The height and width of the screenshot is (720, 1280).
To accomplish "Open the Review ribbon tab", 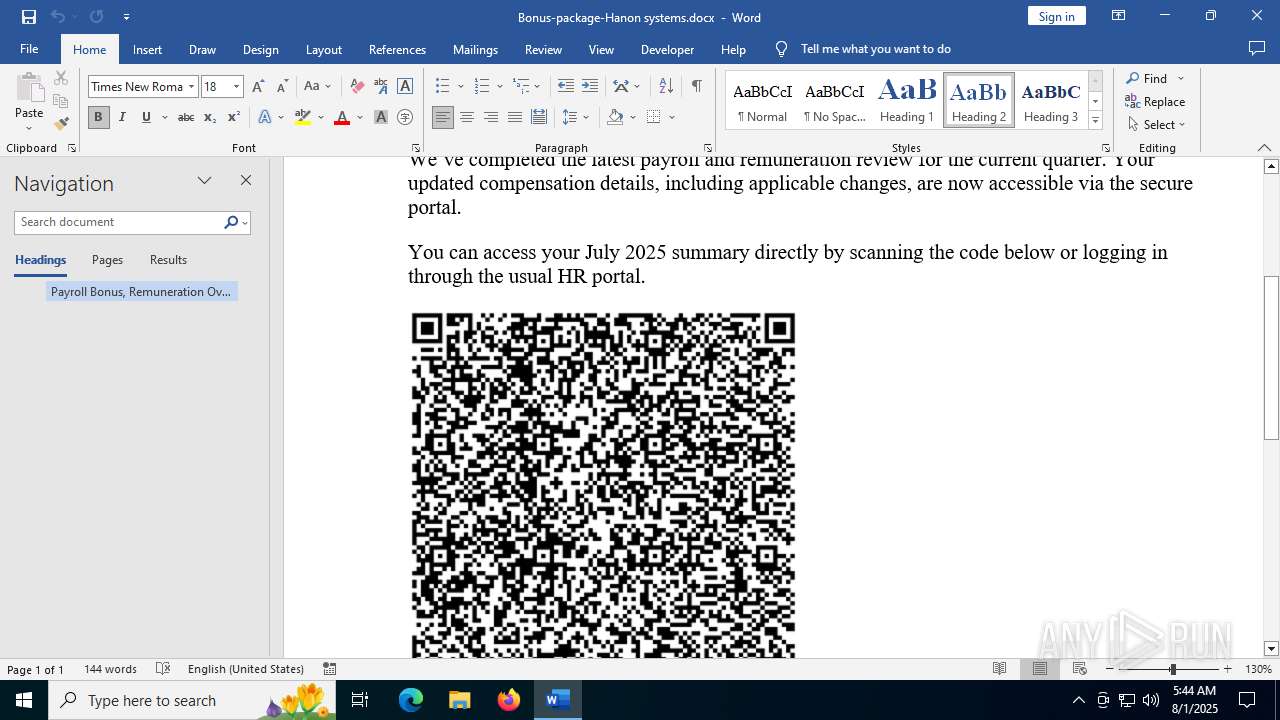I will pos(543,49).
